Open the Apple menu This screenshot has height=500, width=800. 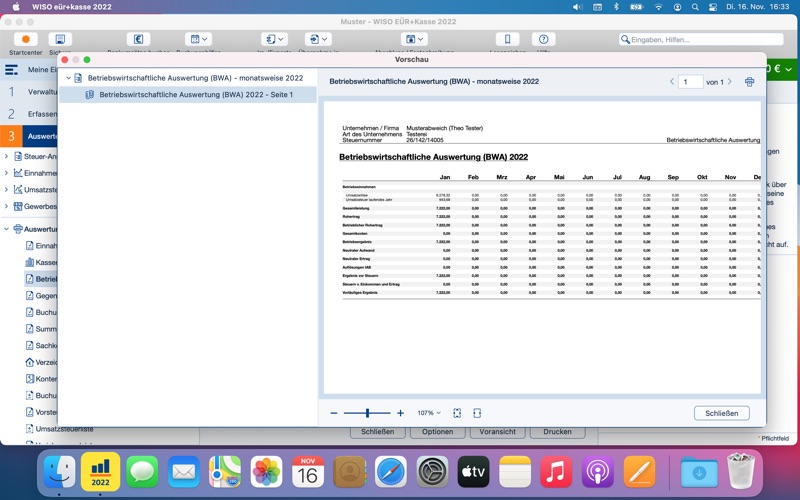click(16, 7)
